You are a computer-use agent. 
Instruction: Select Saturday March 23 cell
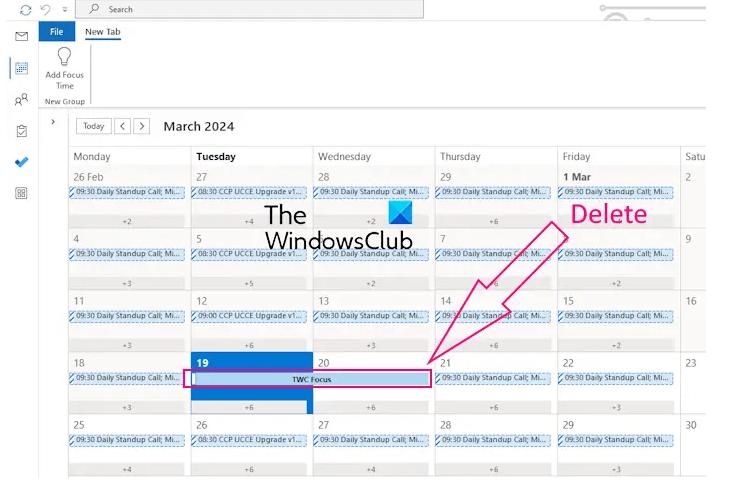[x=693, y=383]
